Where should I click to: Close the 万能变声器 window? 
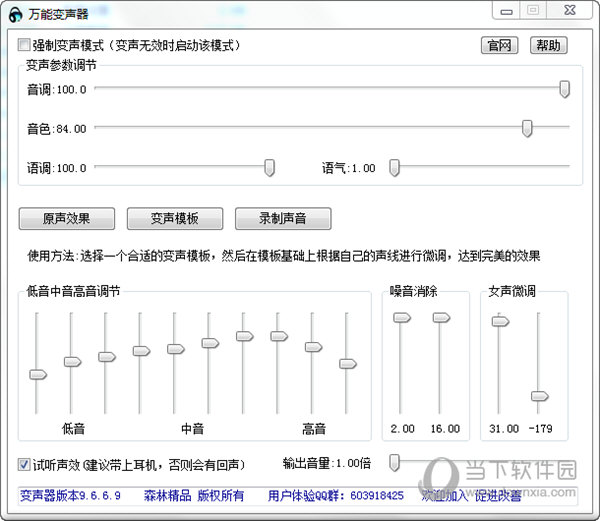point(571,10)
